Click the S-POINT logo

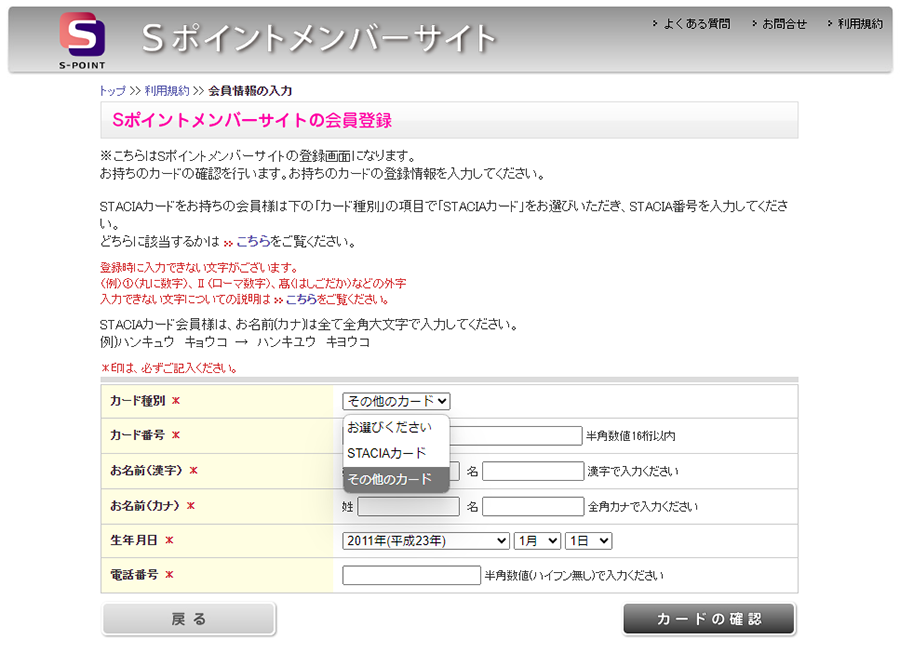(x=82, y=40)
